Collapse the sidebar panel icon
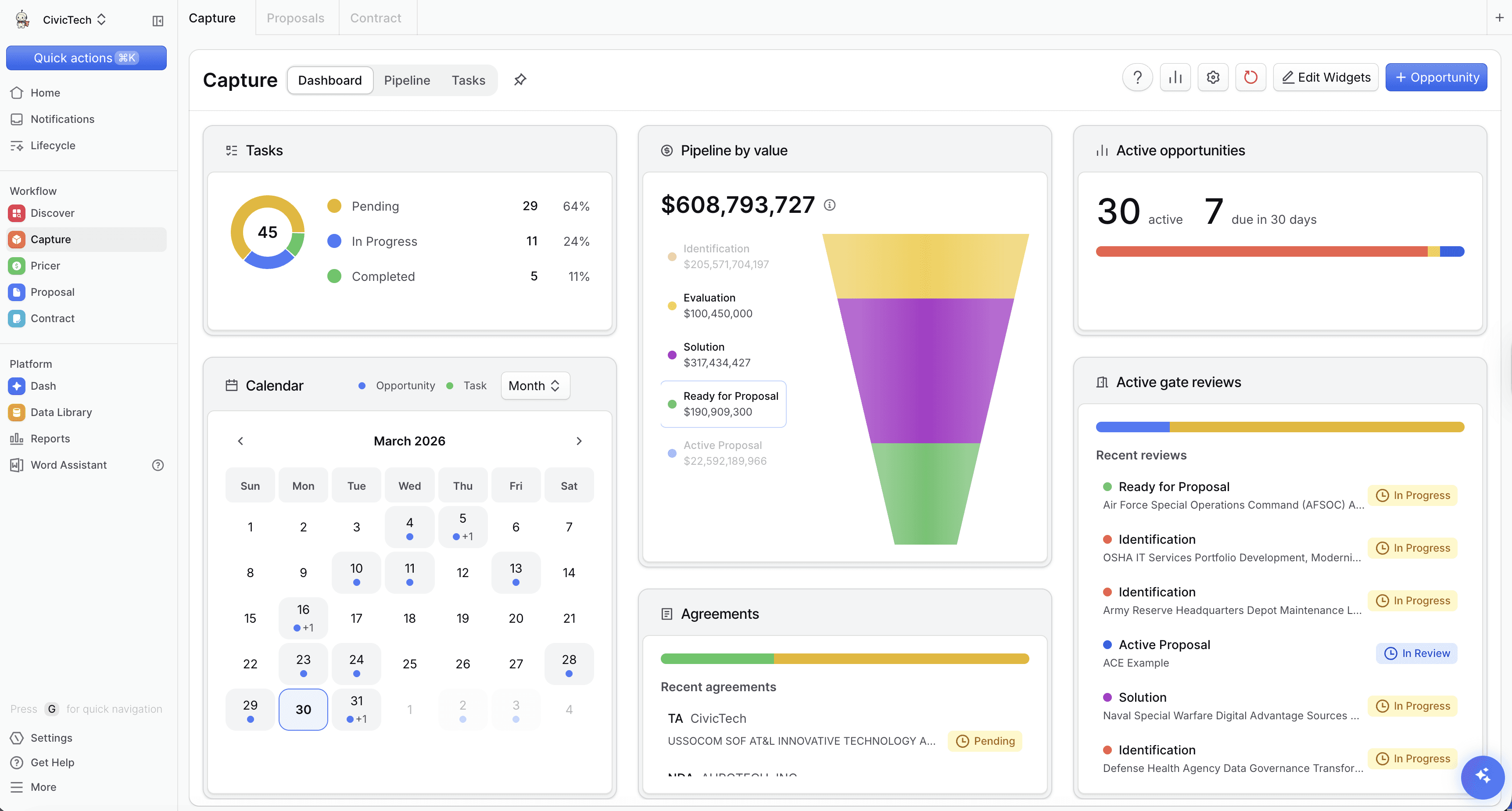The width and height of the screenshot is (1512, 811). pyautogui.click(x=158, y=21)
